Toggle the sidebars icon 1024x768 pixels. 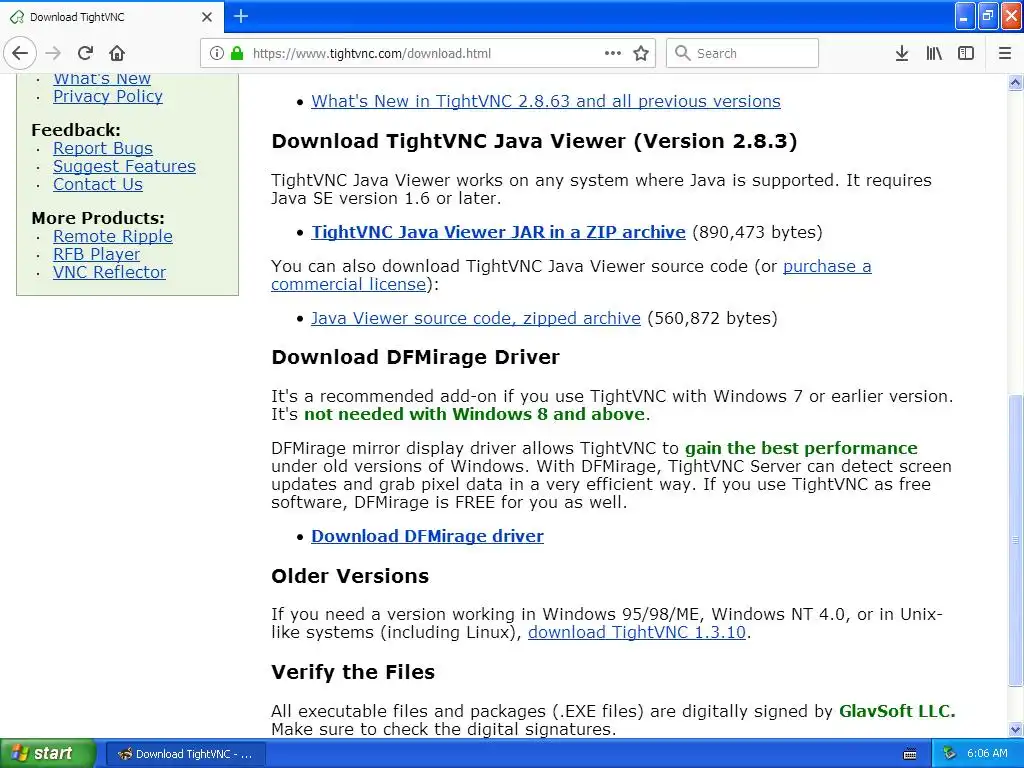[966, 53]
